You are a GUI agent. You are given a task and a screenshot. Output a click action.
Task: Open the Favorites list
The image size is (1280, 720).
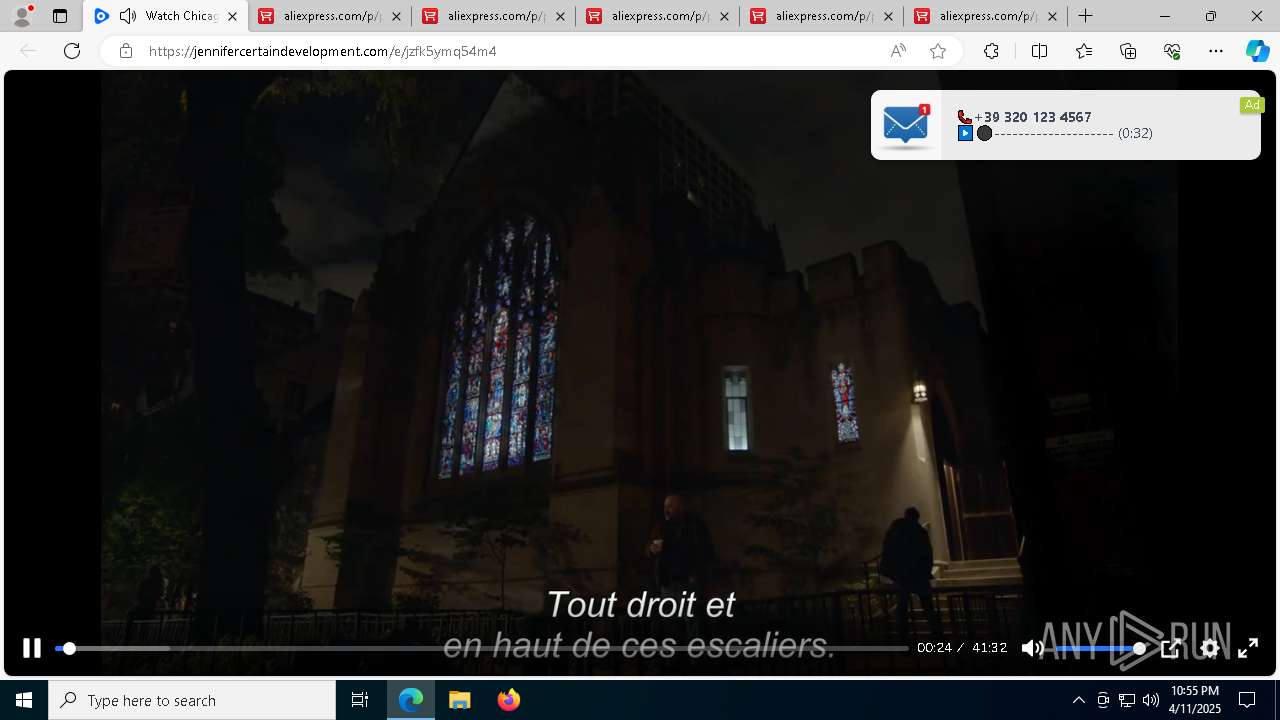pos(1084,51)
